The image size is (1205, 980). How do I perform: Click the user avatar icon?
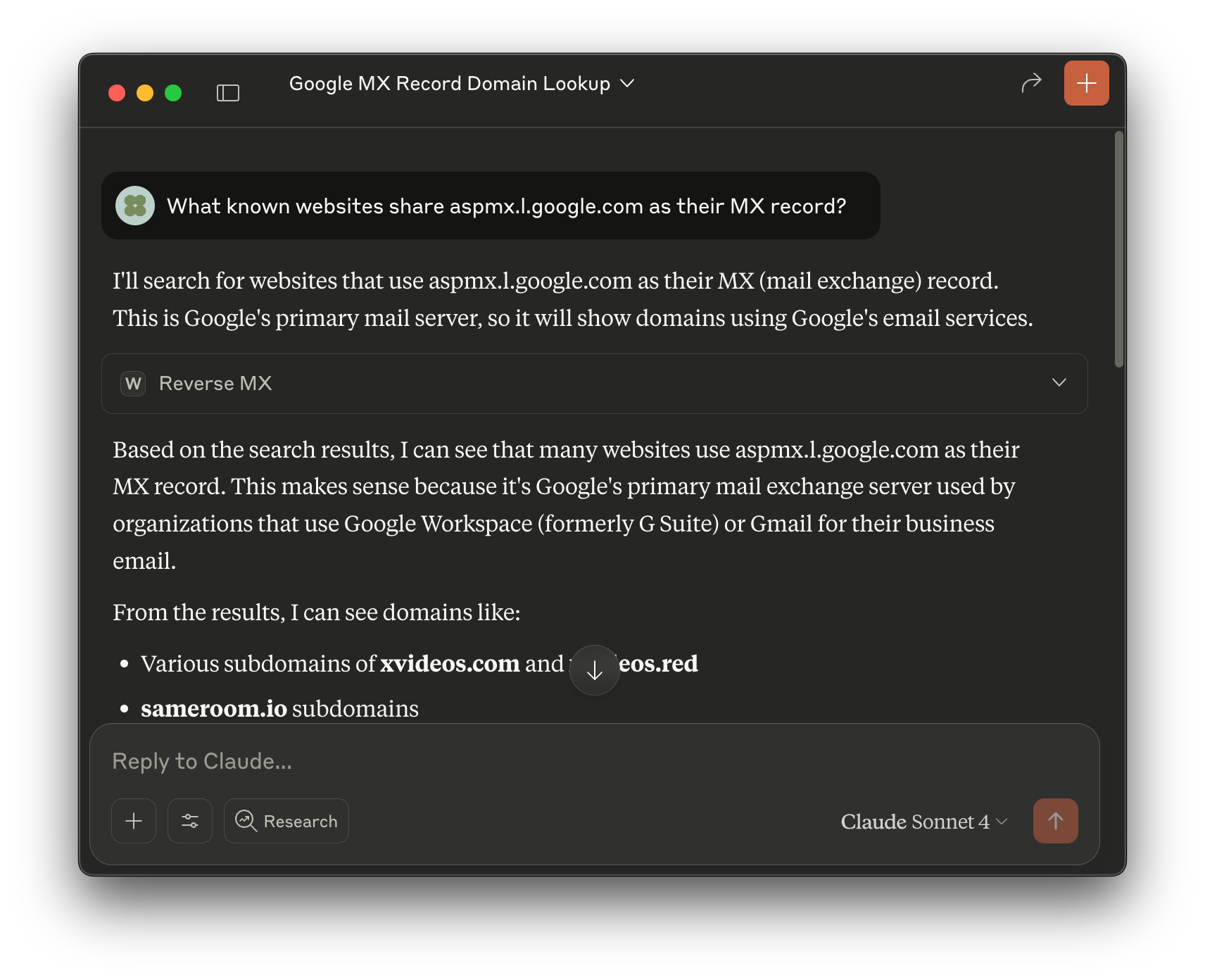tap(135, 206)
